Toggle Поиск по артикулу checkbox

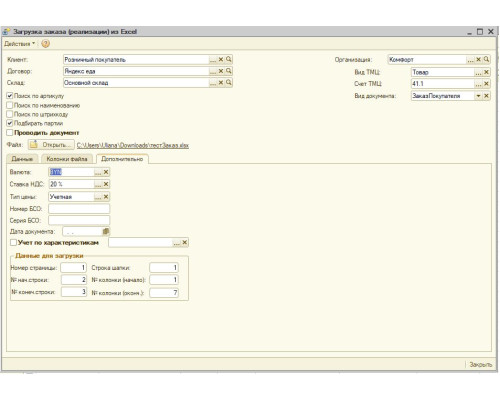coord(10,96)
